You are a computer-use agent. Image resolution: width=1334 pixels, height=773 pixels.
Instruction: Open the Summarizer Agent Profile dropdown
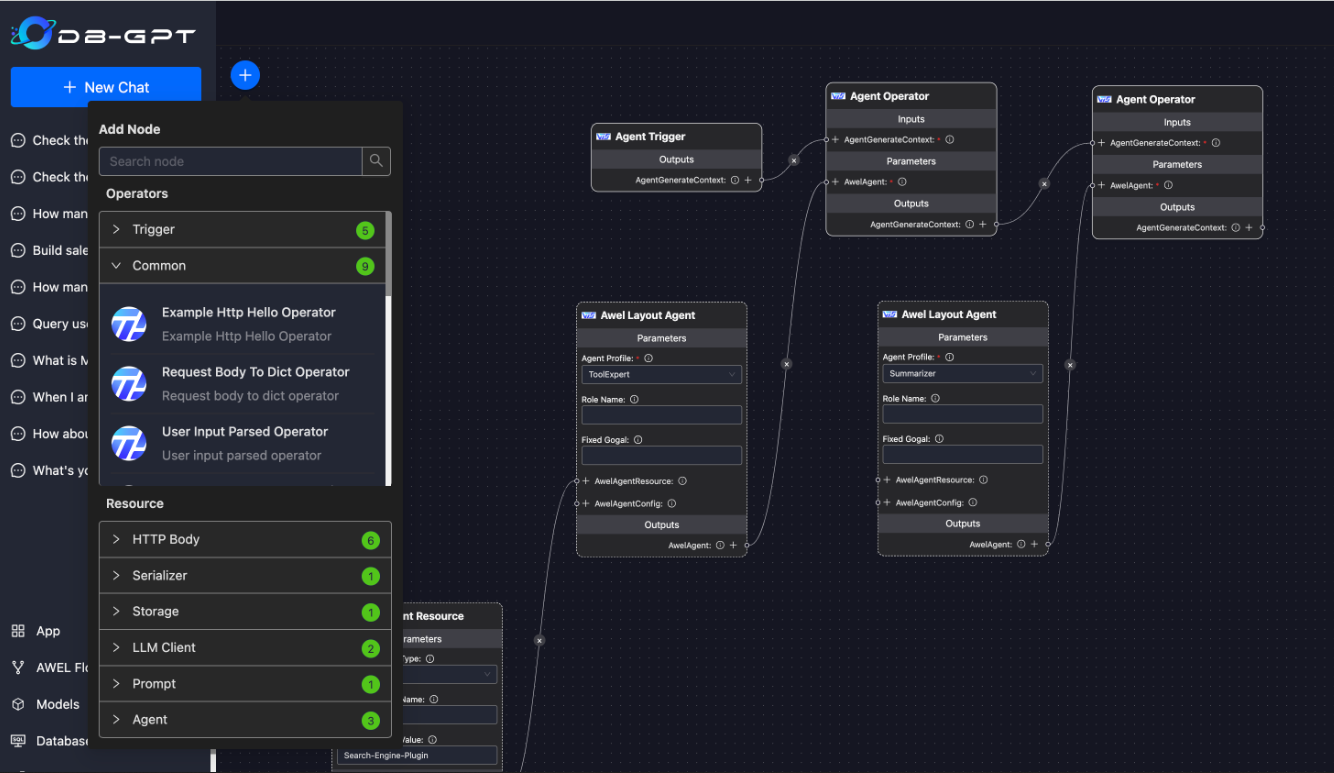click(x=963, y=373)
